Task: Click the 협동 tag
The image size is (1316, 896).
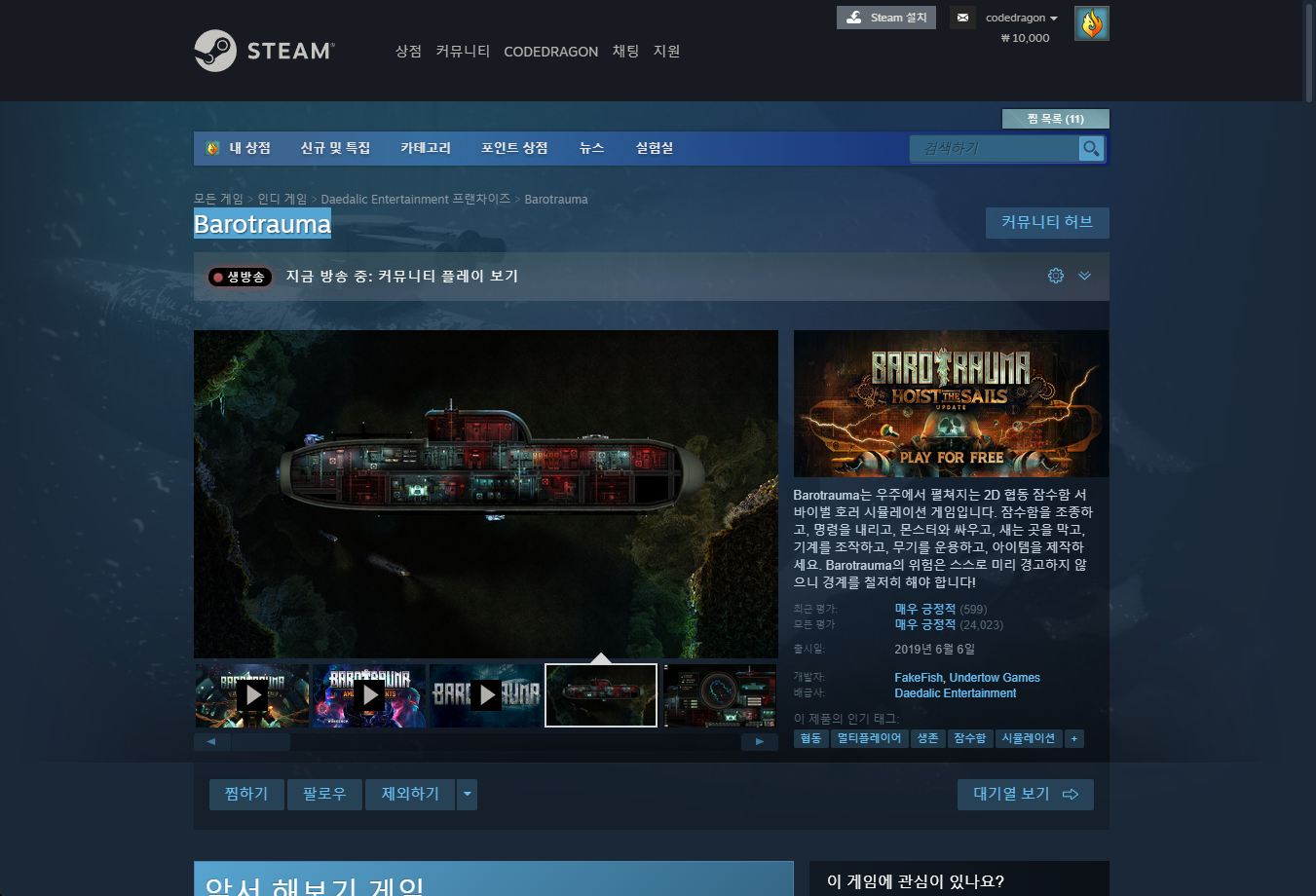Action: 810,739
